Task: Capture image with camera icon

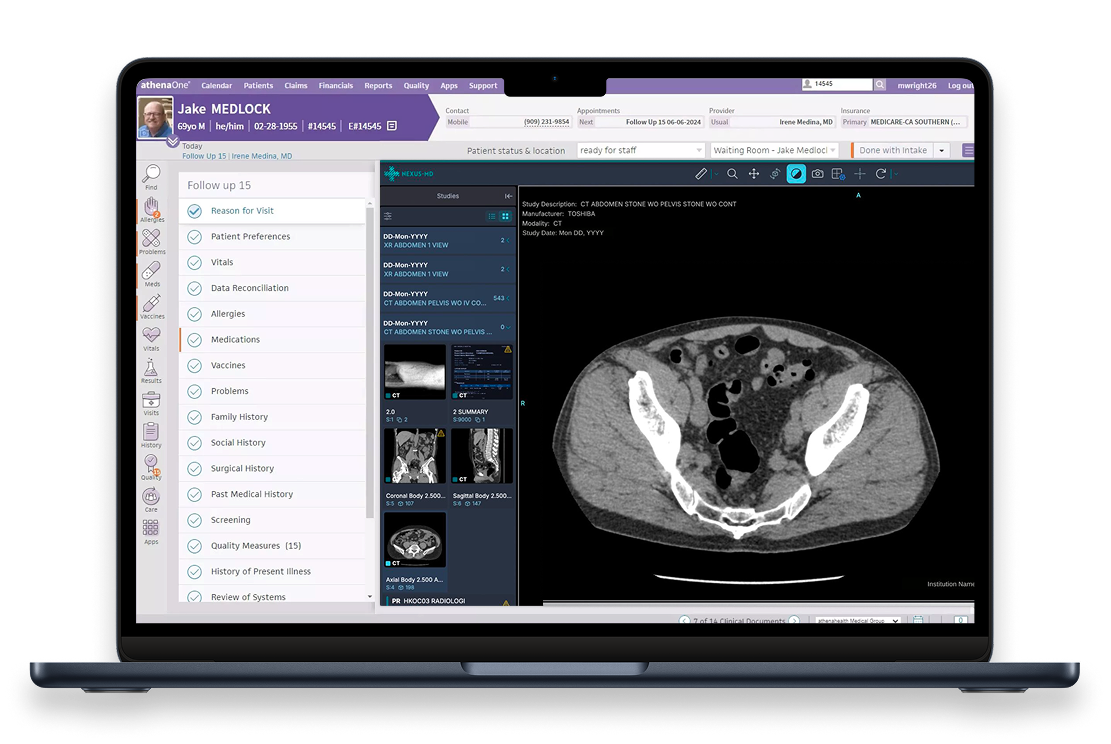Action: [x=818, y=174]
